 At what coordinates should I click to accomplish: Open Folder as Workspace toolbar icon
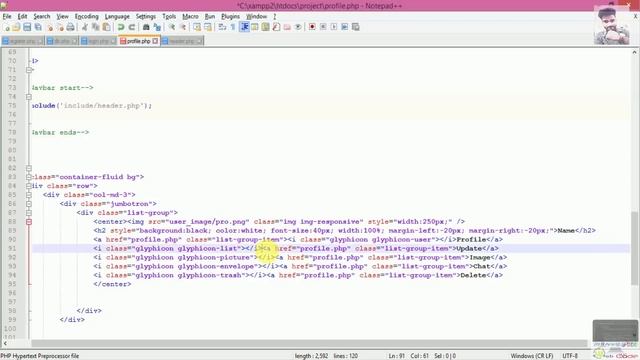(287, 27)
